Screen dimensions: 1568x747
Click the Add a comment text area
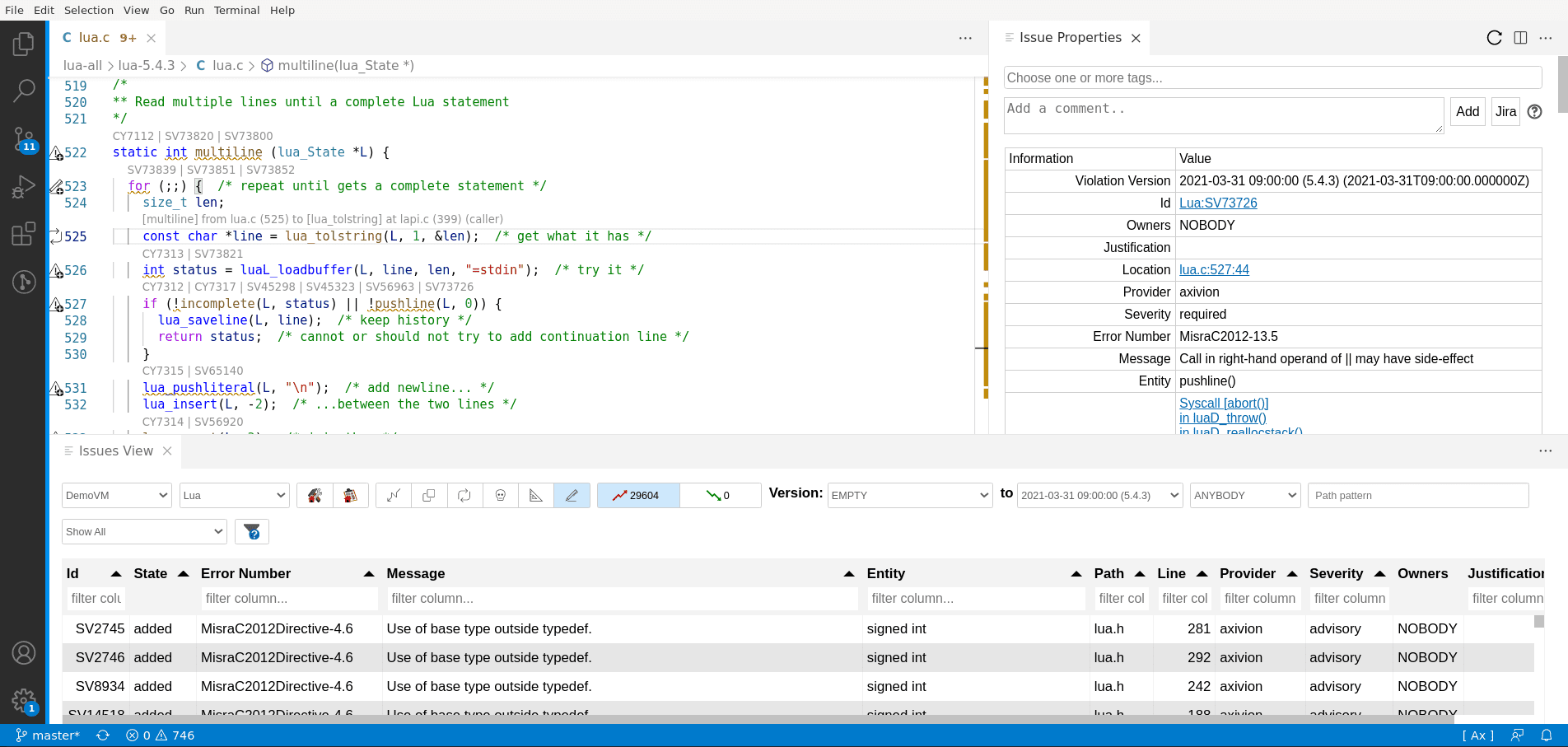pos(1224,115)
